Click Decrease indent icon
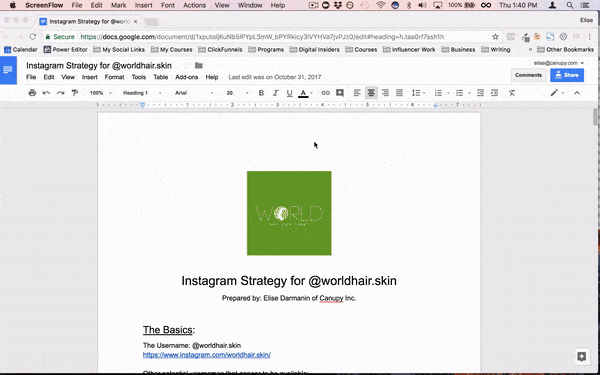 tap(480, 93)
